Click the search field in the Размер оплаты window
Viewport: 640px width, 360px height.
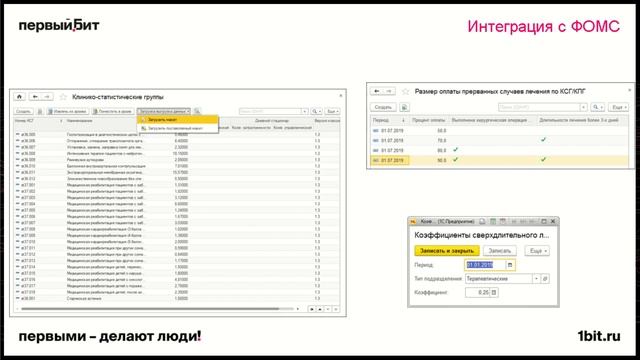click(539, 107)
